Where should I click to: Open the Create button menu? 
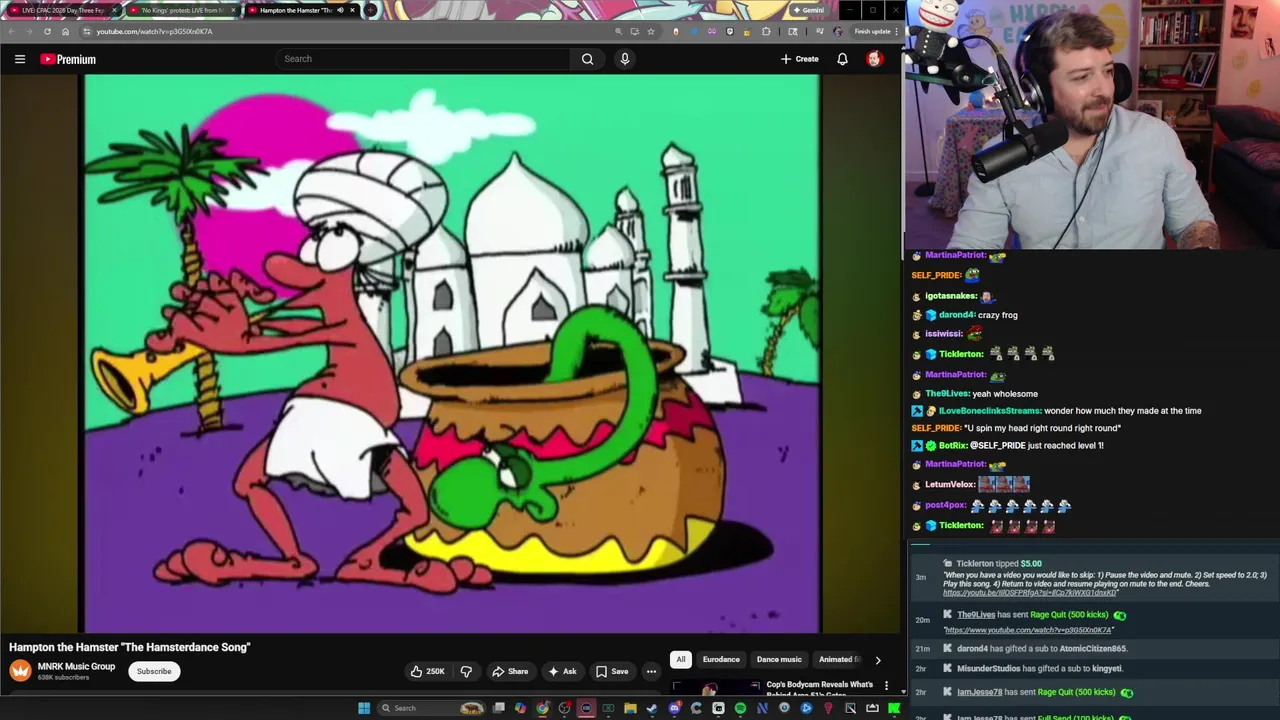click(x=800, y=59)
